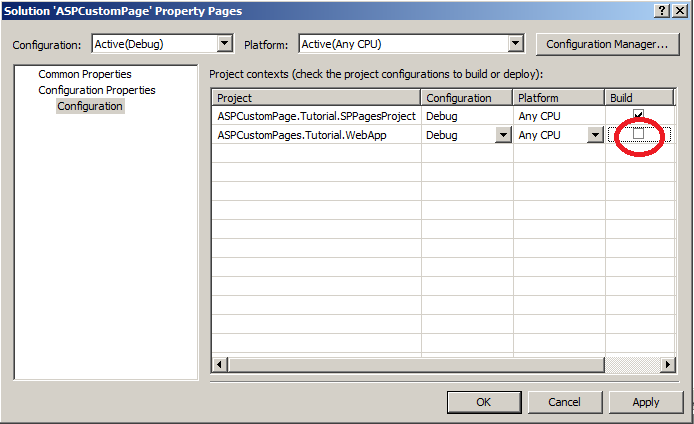Click the Apply button
Viewport: 694px width, 424px height.
[x=646, y=401]
